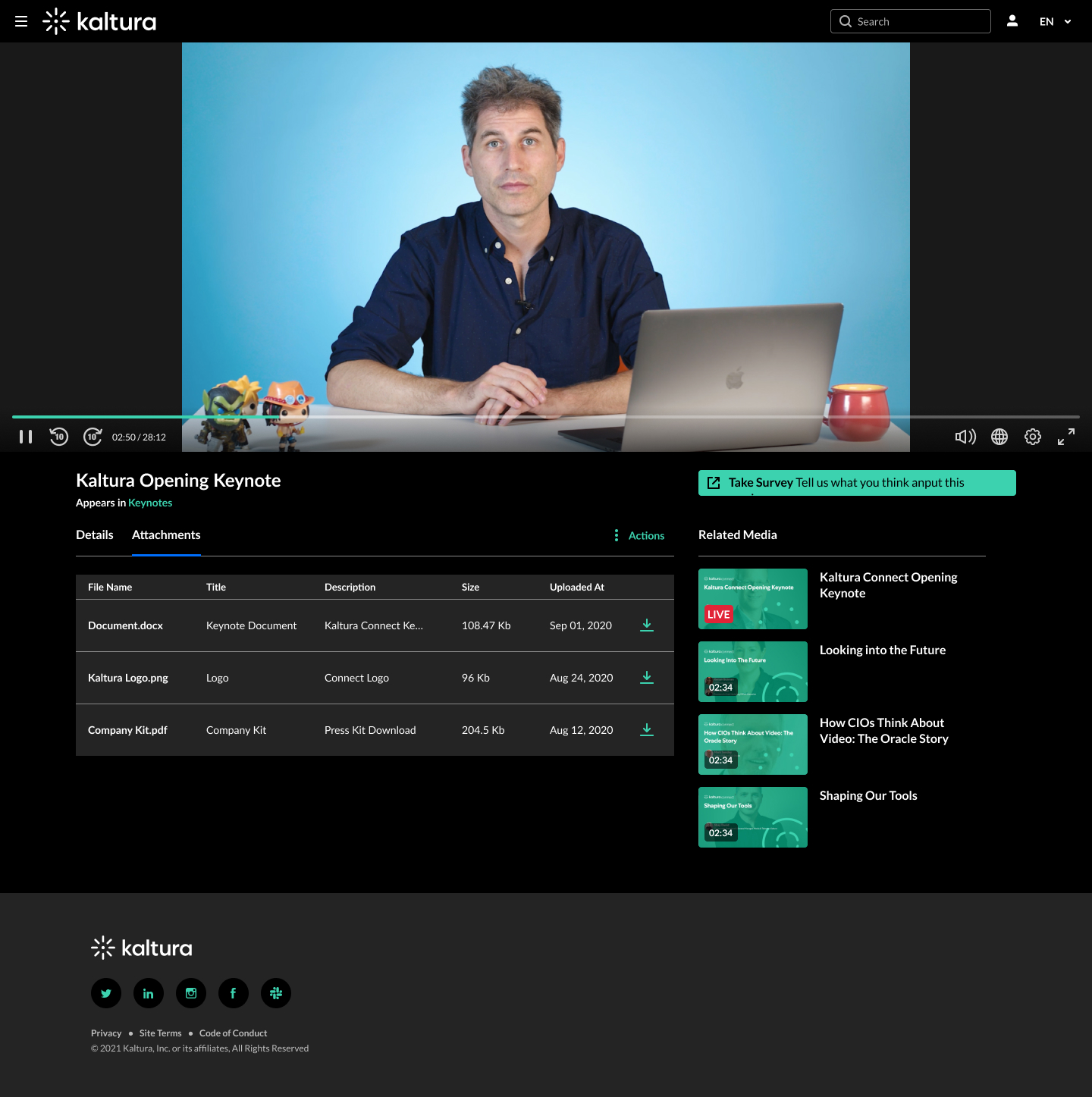Open Looking into the Future thumbnail
The height and width of the screenshot is (1097, 1092).
pos(753,672)
